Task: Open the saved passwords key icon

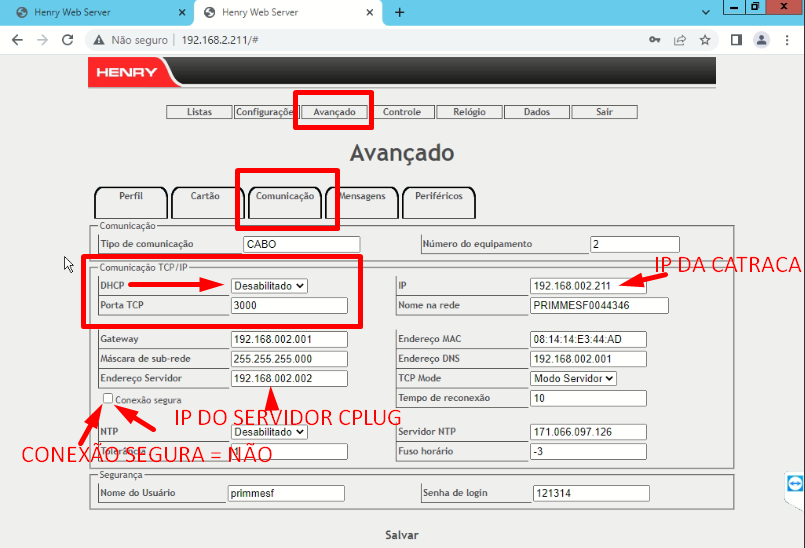Action: [x=654, y=40]
